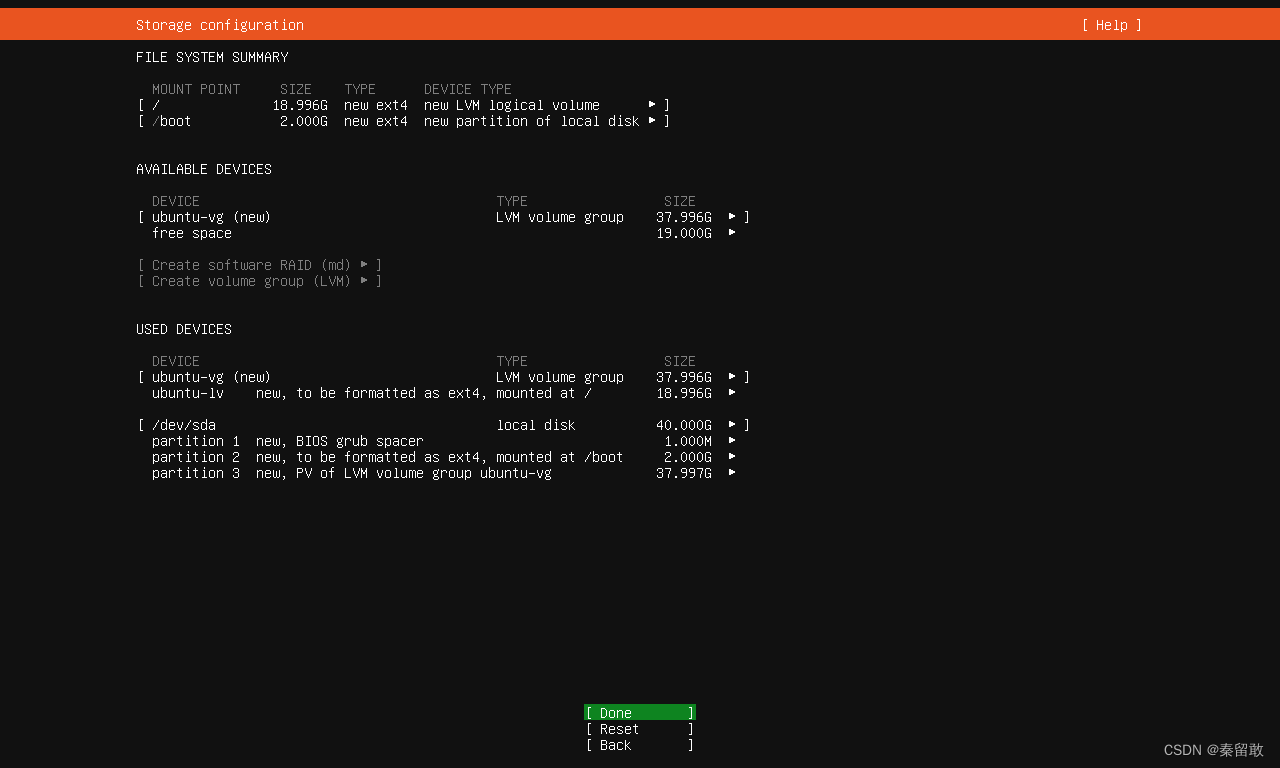Select partition 3 PV of LVM row
The image size is (1280, 768).
coord(444,473)
